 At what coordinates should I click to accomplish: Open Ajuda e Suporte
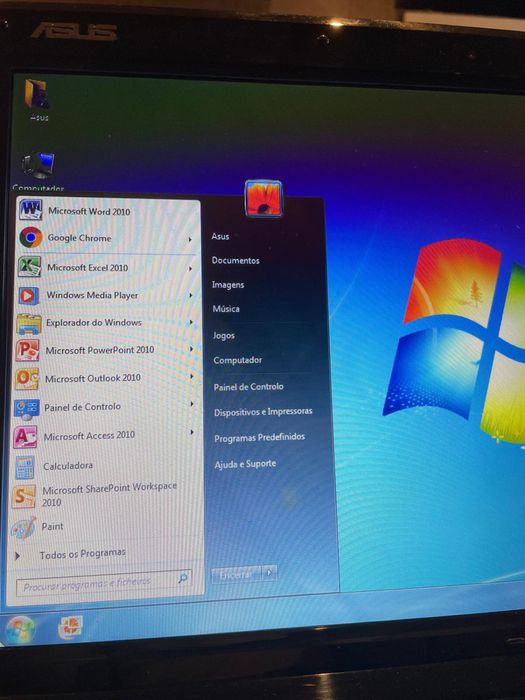[x=245, y=464]
